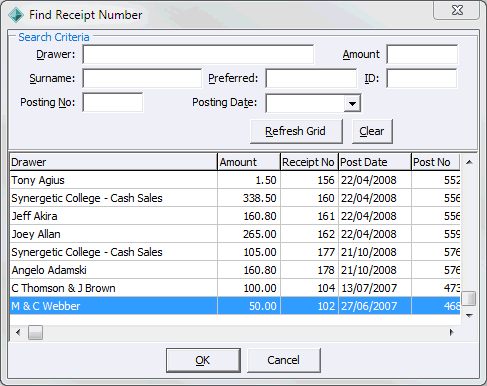Click the vertical scrollbar thumb
Viewport: 487px width, 386px height.
(469, 298)
